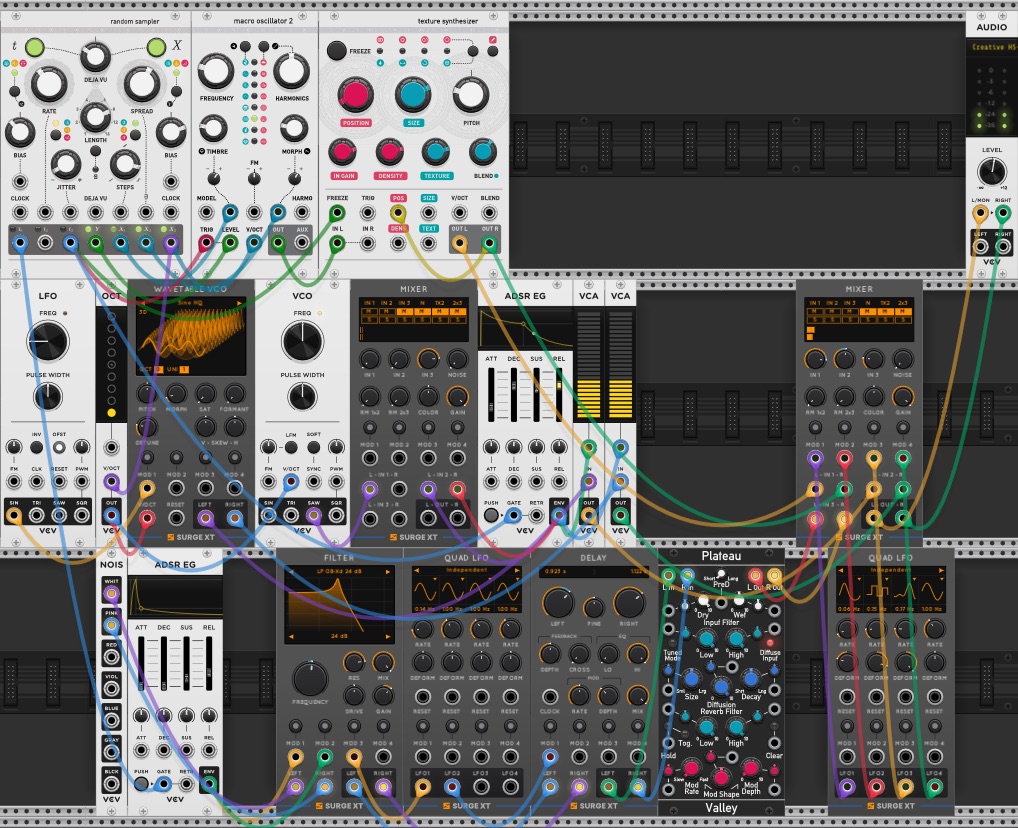The height and width of the screenshot is (828, 1018).
Task: Click the CROSS feedback knob on Delay module
Action: [x=579, y=654]
